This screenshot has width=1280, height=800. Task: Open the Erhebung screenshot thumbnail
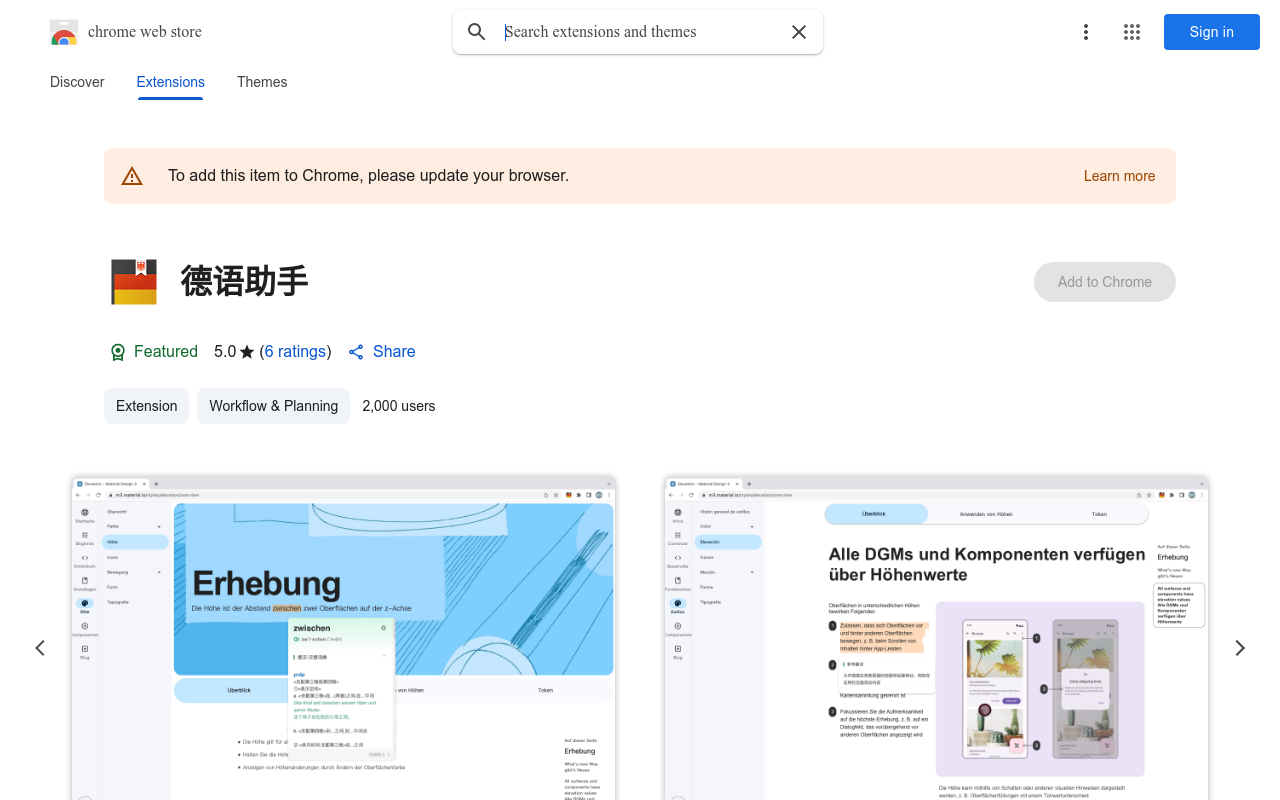click(343, 637)
